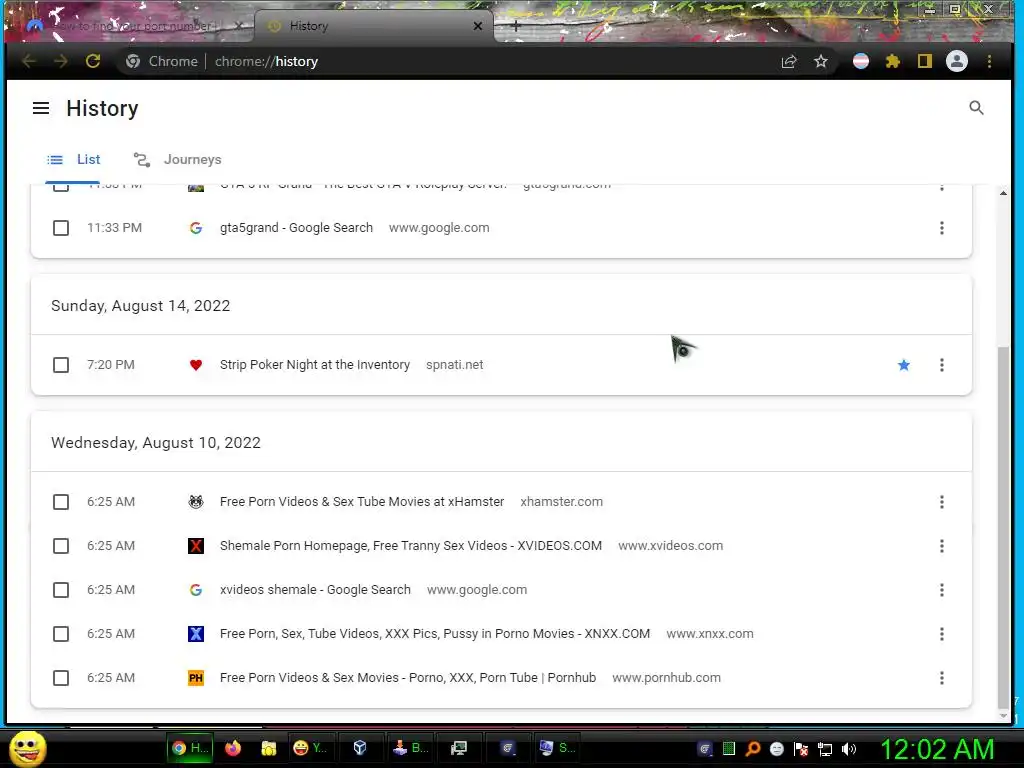Bookmark this tab with the star icon
Image resolution: width=1024 pixels, height=768 pixels.
tap(821, 61)
